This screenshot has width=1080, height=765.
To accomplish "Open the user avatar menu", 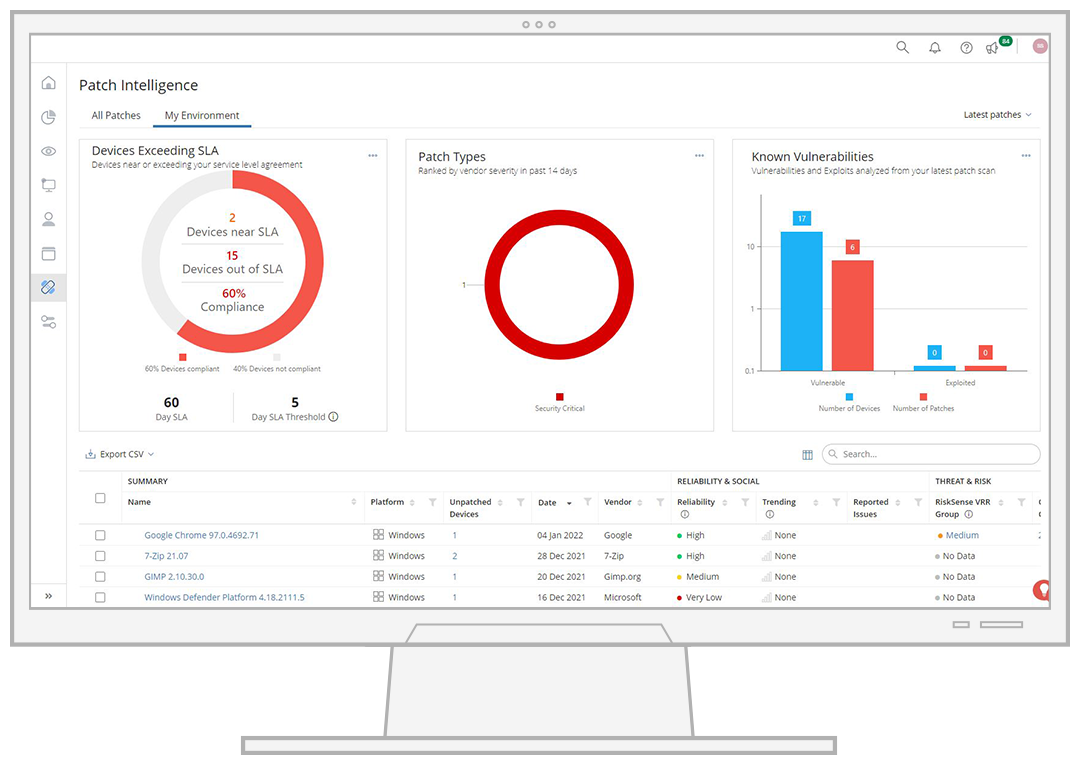I will (1040, 46).
